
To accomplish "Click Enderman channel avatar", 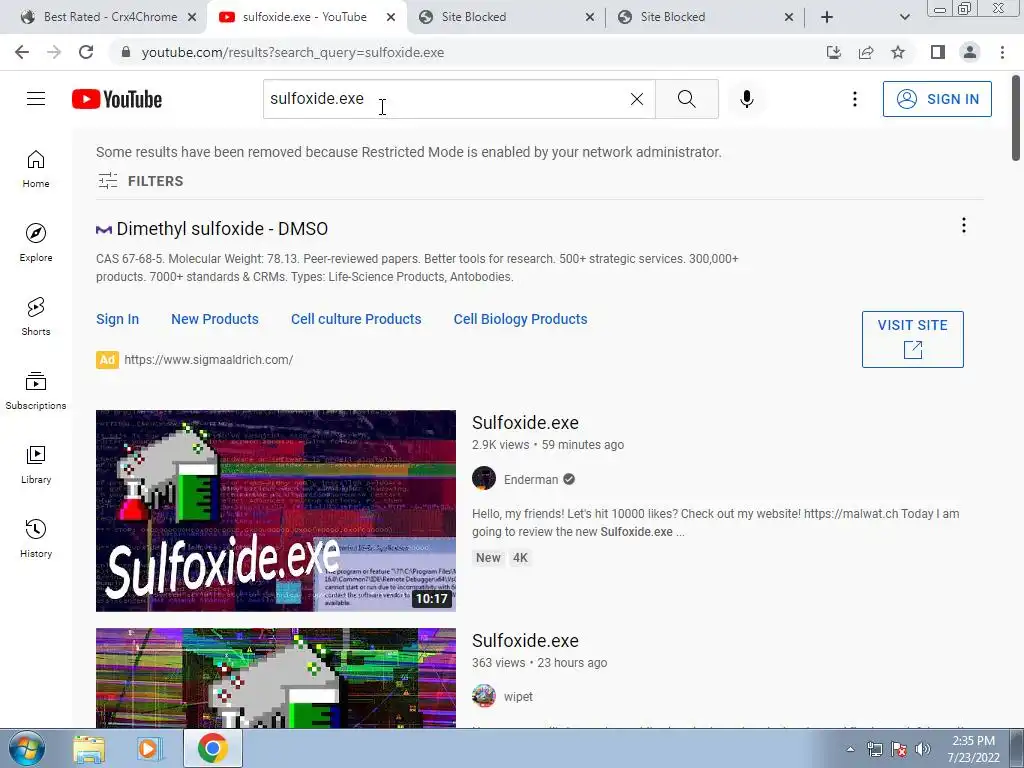I will 484,479.
